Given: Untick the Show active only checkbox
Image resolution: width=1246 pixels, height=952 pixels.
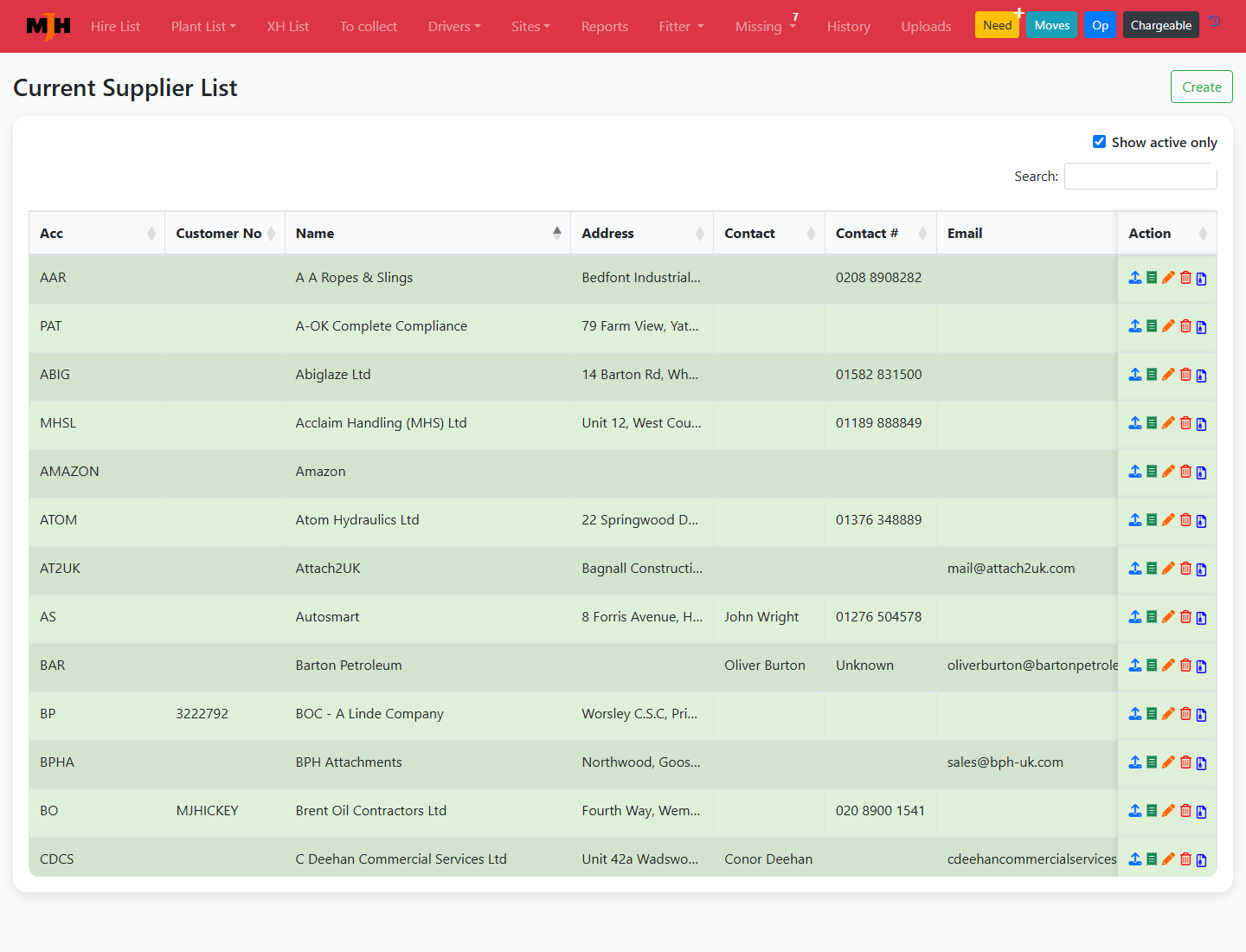Looking at the screenshot, I should 1099,142.
